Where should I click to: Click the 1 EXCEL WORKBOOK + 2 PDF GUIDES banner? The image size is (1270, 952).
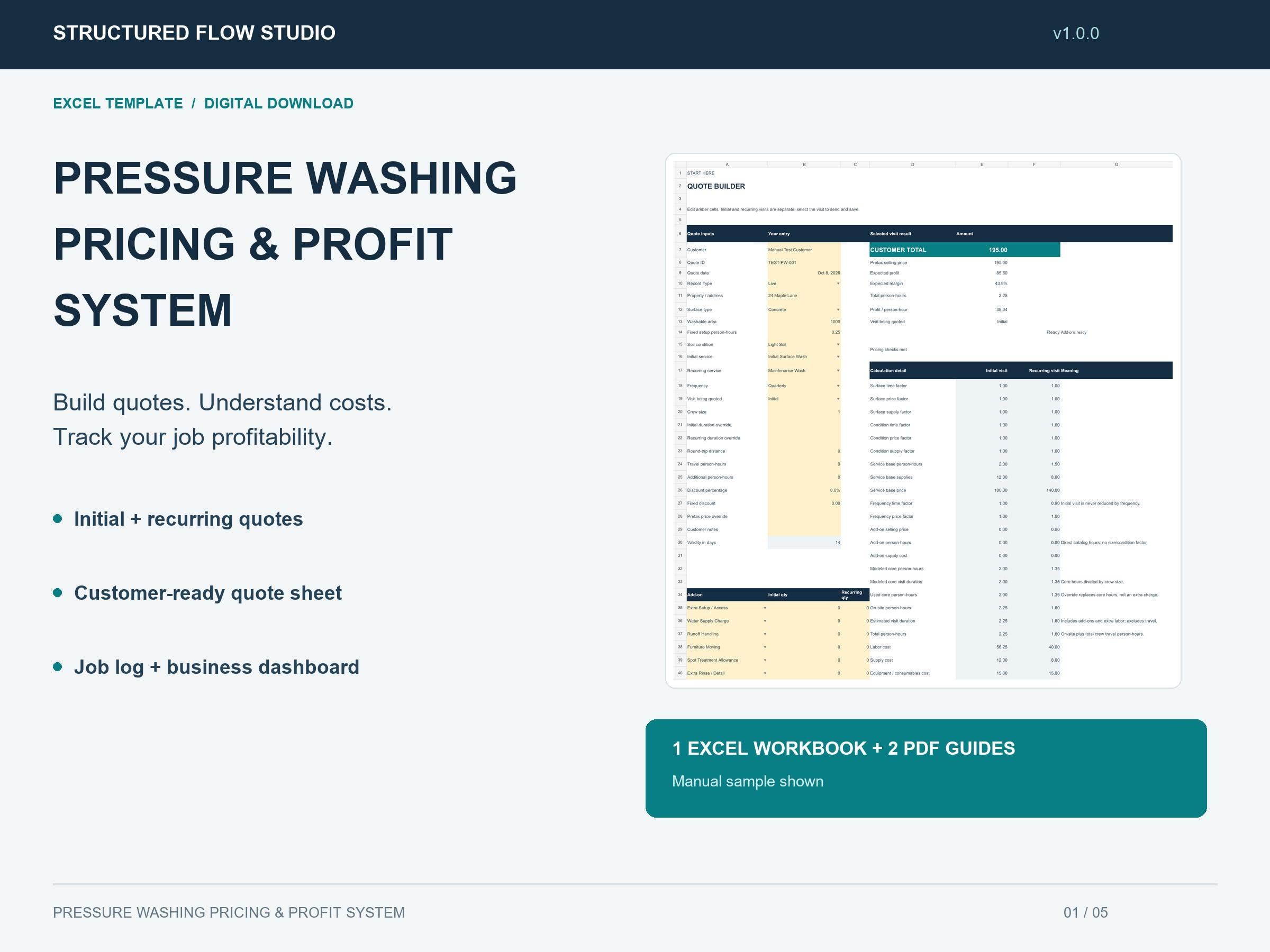(926, 768)
